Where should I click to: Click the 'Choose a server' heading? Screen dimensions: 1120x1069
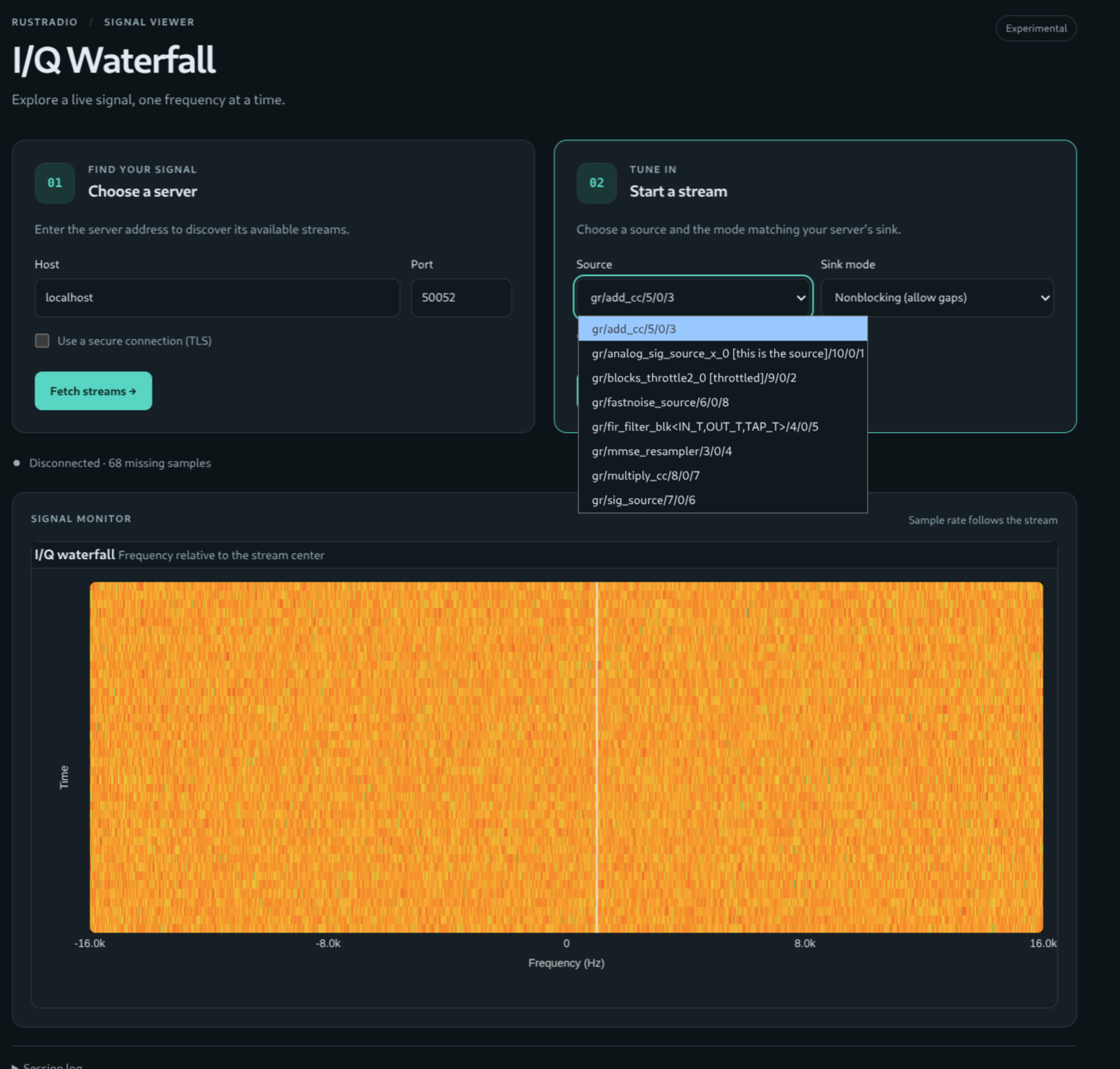143,192
